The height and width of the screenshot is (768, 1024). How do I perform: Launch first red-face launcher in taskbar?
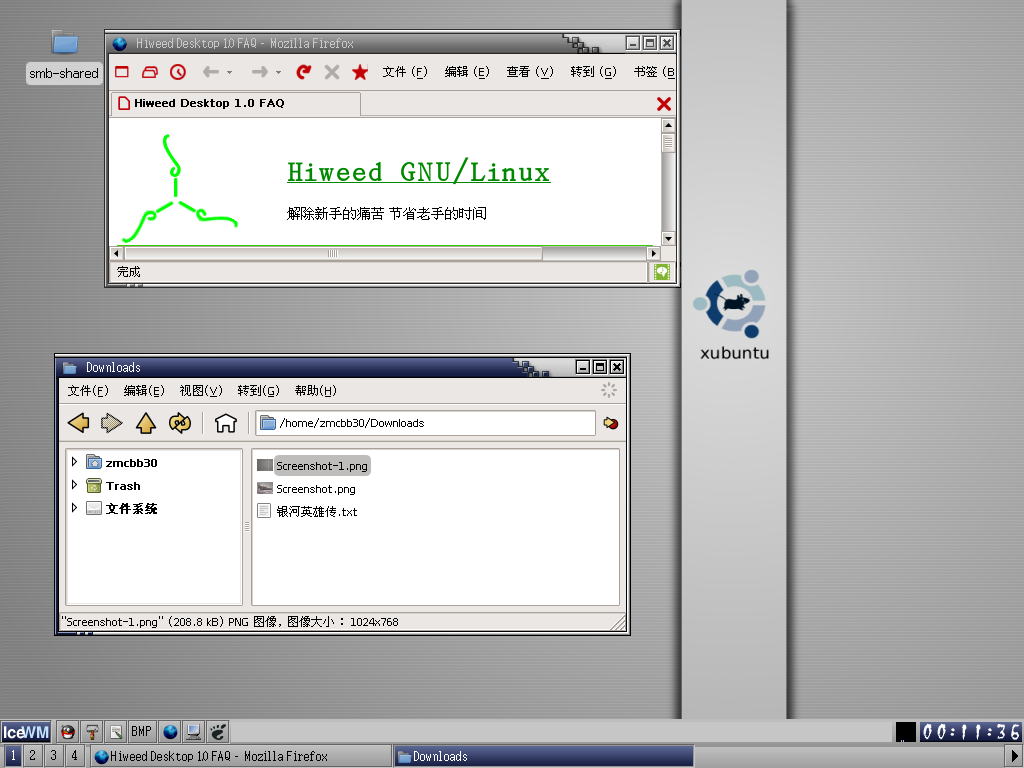pos(67,732)
